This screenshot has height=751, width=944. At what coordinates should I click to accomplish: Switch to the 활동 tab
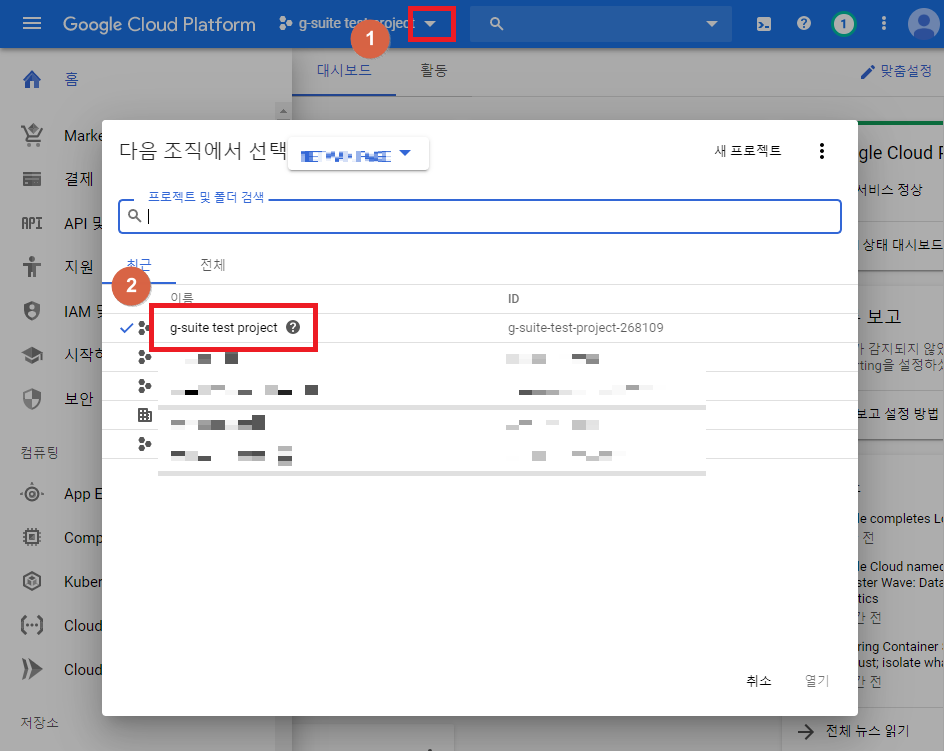[x=433, y=70]
